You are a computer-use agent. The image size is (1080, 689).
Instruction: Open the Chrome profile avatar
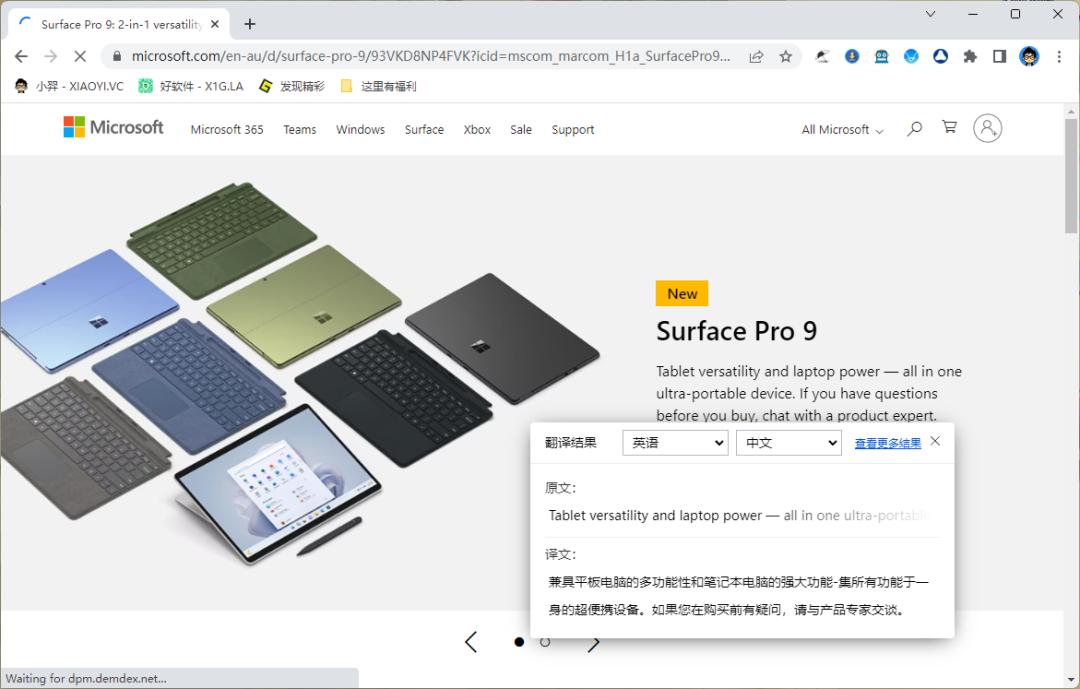[x=1029, y=57]
